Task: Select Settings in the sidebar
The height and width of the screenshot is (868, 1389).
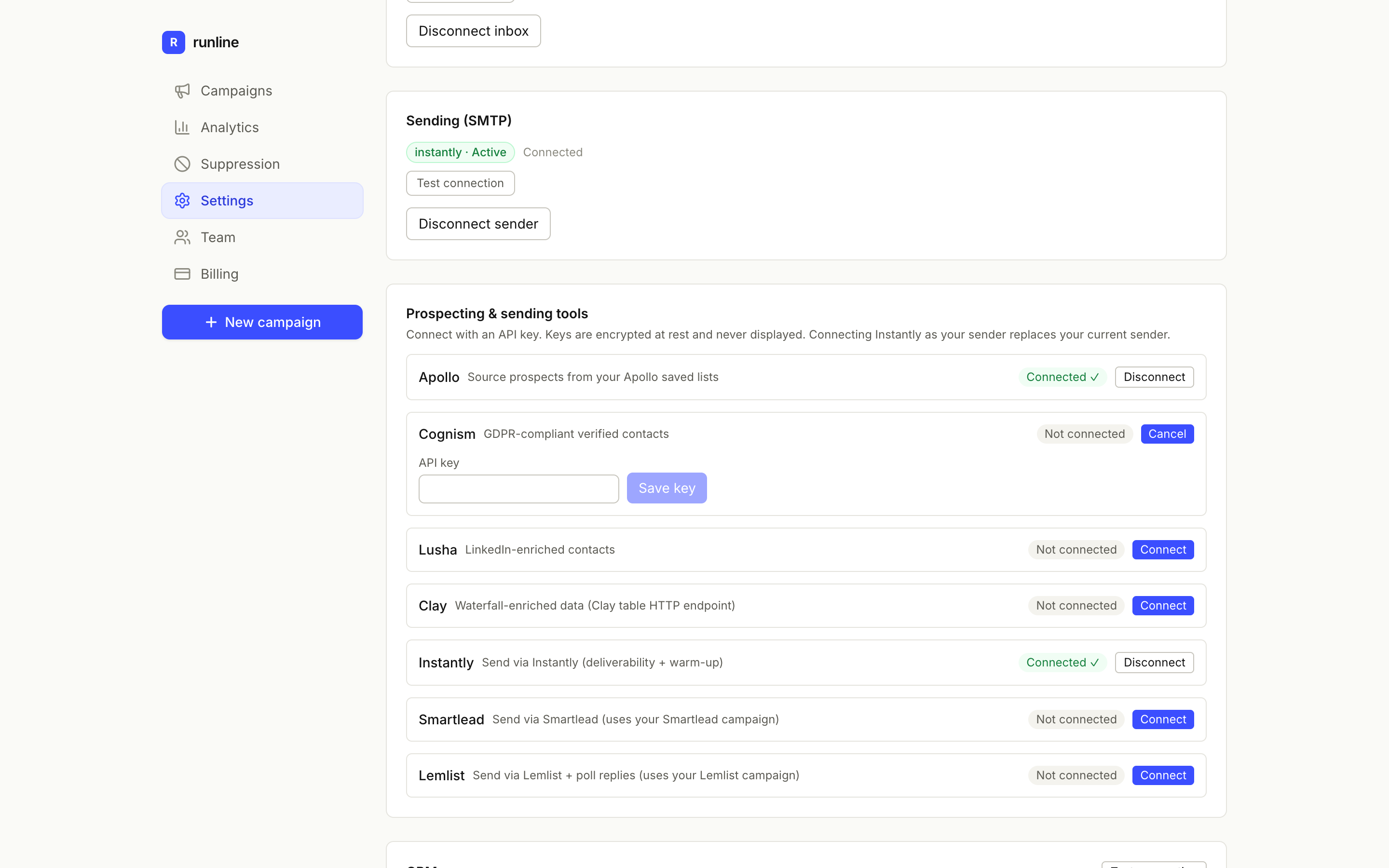Action: tap(262, 201)
